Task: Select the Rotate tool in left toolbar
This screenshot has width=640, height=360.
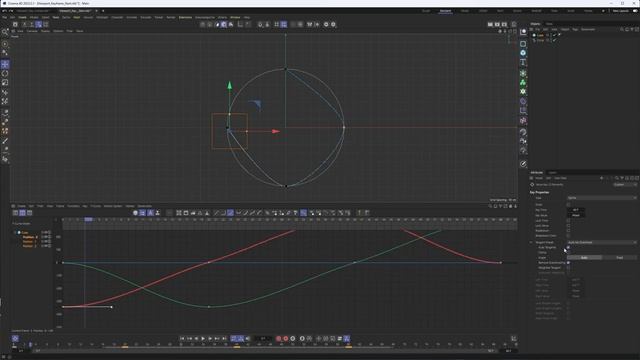Action: click(x=5, y=73)
